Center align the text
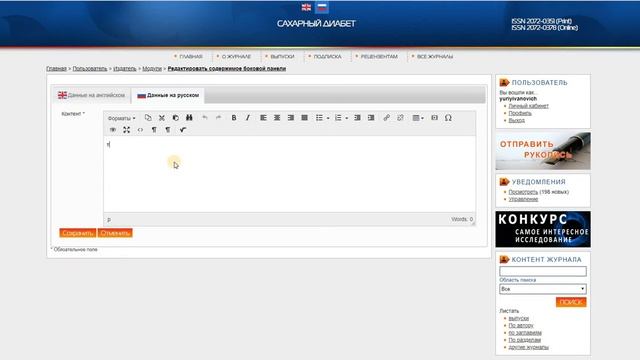Viewport: 640px width, 360px height. point(277,118)
